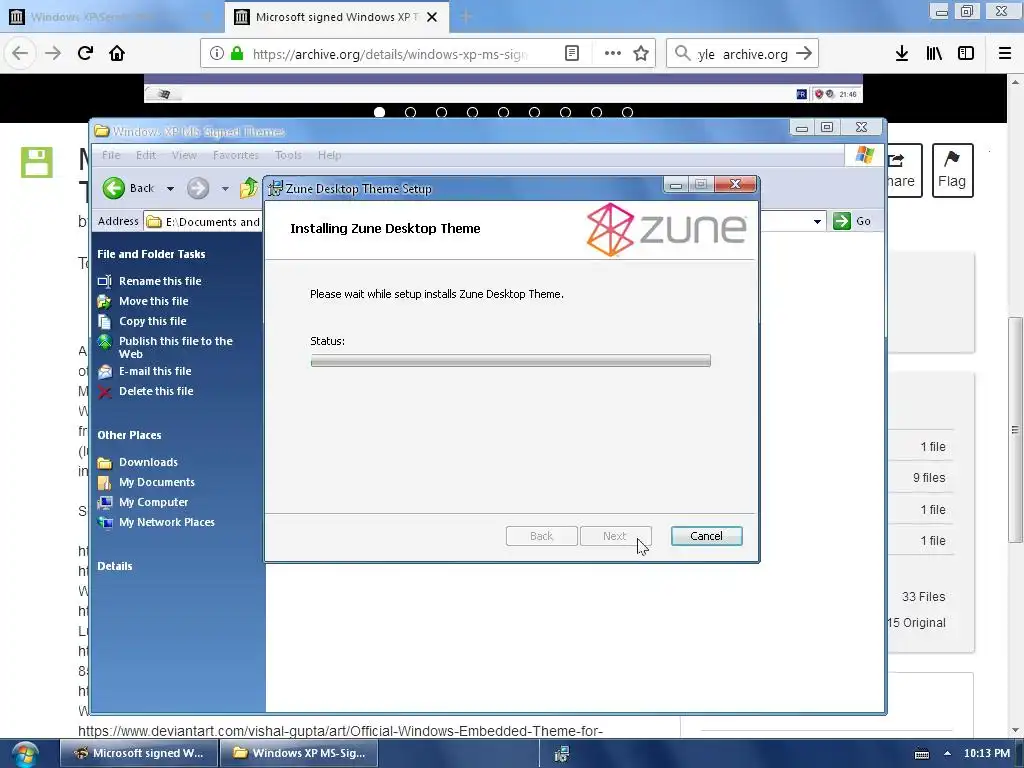The height and width of the screenshot is (768, 1024).
Task: Open Firefox library icon
Action: tap(934, 54)
